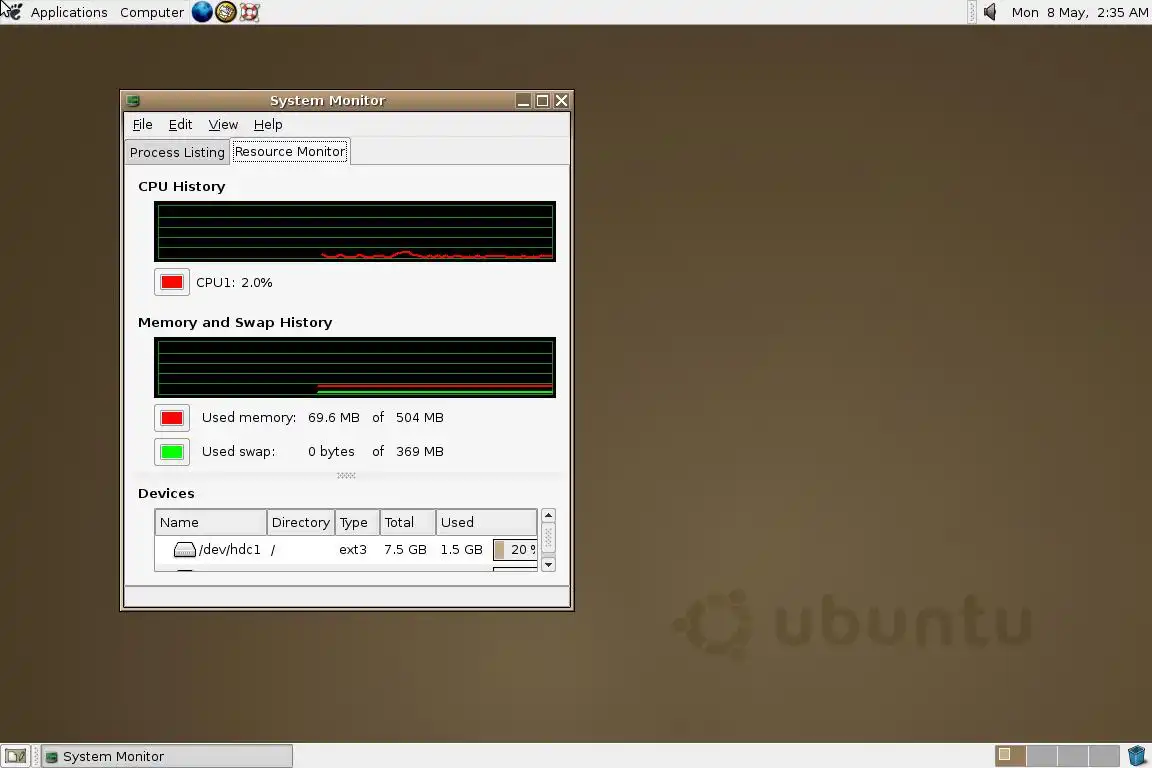1152x768 pixels.
Task: Sort devices by Used column
Action: pos(486,523)
